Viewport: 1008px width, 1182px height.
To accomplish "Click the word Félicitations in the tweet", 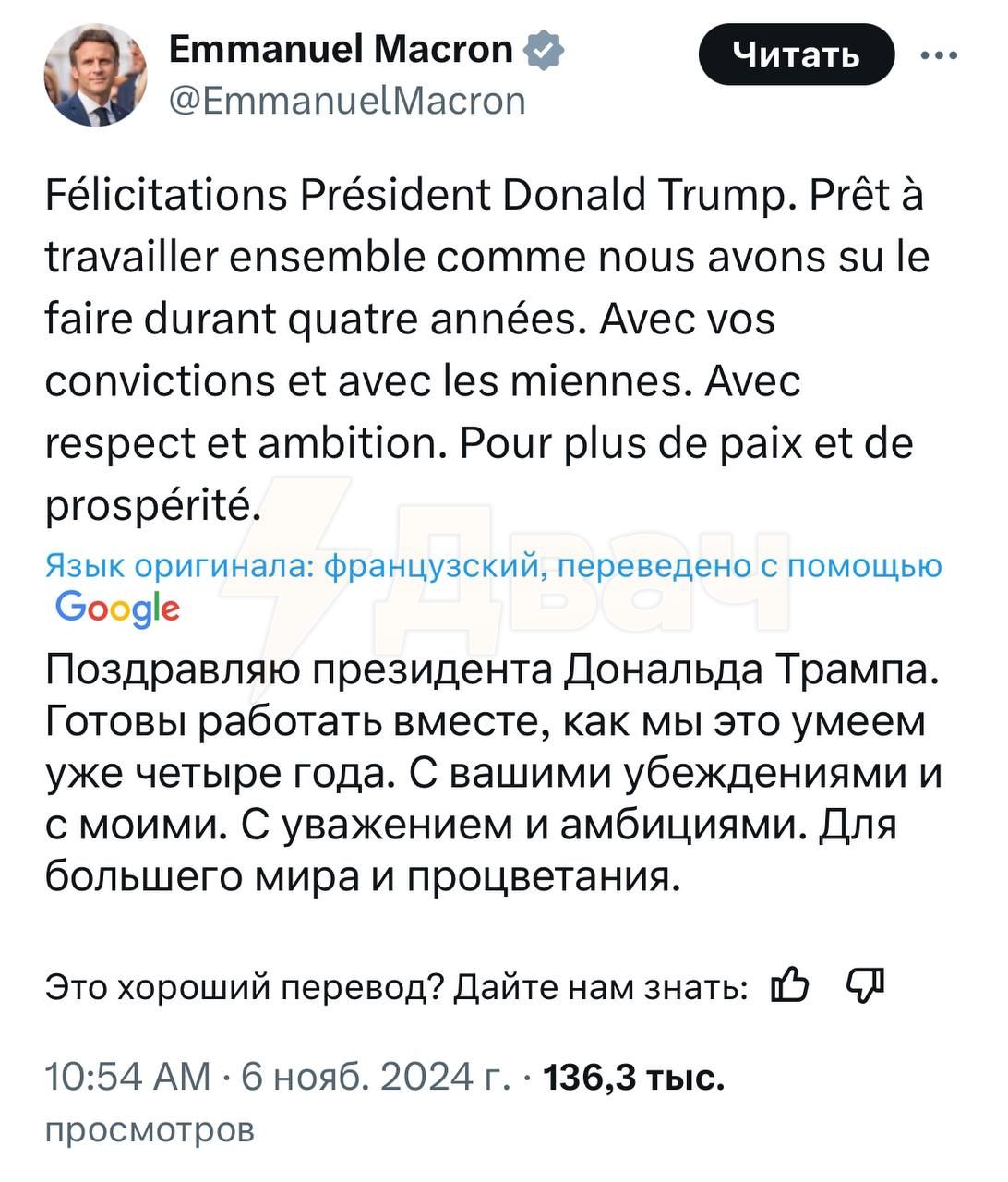I will click(167, 196).
